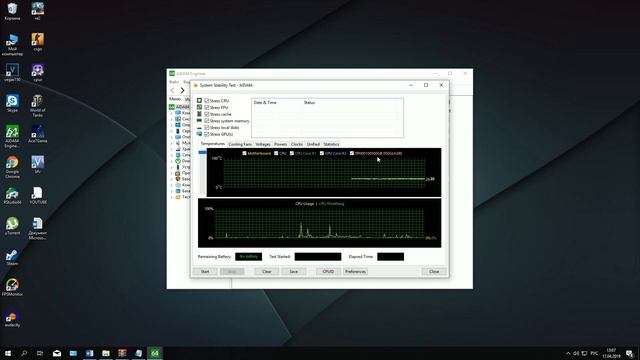
Task: Select the Steam desktop icon
Action: point(12,256)
